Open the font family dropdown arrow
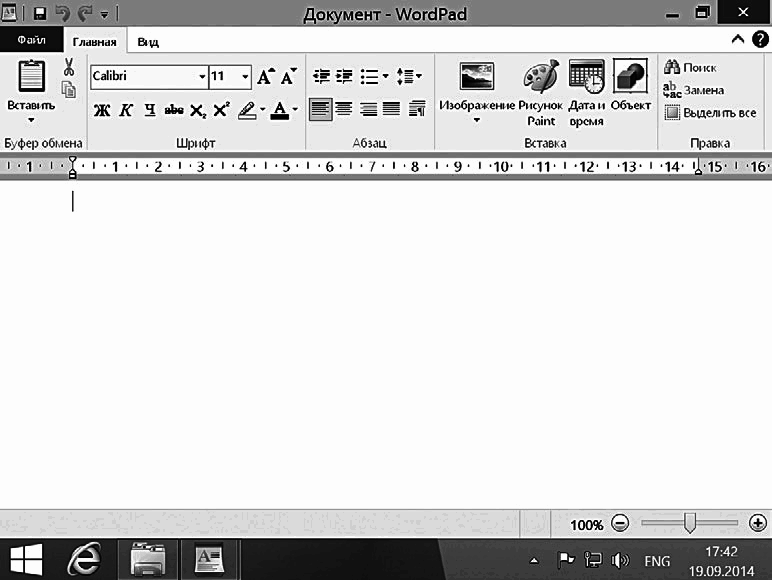Viewport: 772px width, 580px height. [202, 77]
